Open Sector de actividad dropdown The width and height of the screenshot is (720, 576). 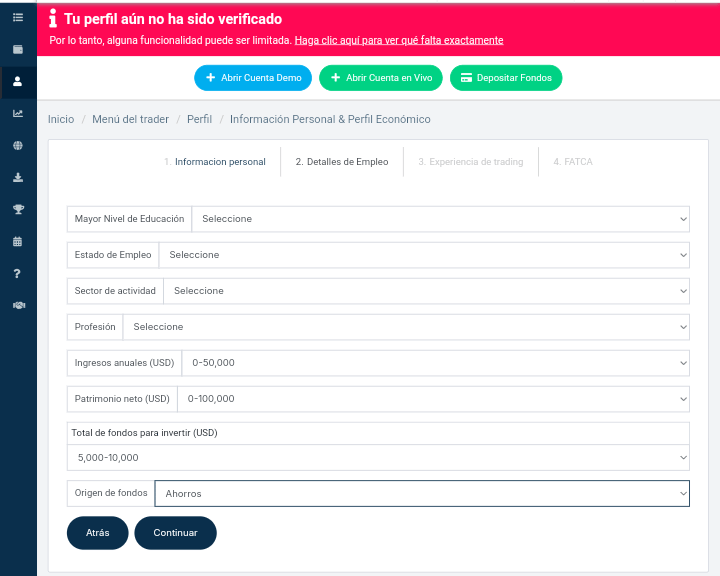pyautogui.click(x=426, y=291)
